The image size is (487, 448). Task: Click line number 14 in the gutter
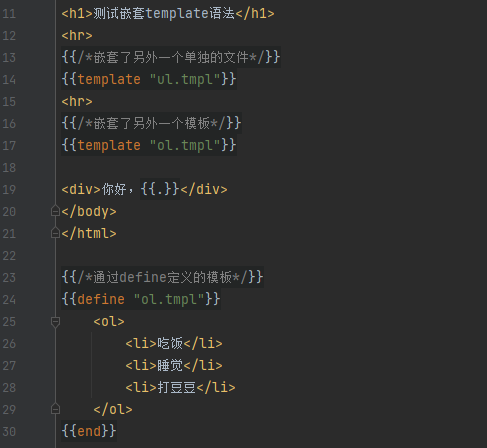pyautogui.click(x=9, y=80)
